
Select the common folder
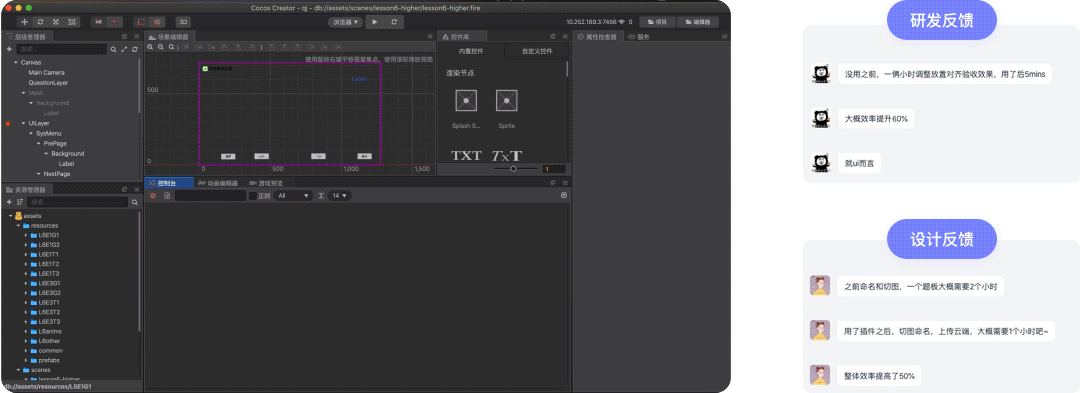click(50, 351)
